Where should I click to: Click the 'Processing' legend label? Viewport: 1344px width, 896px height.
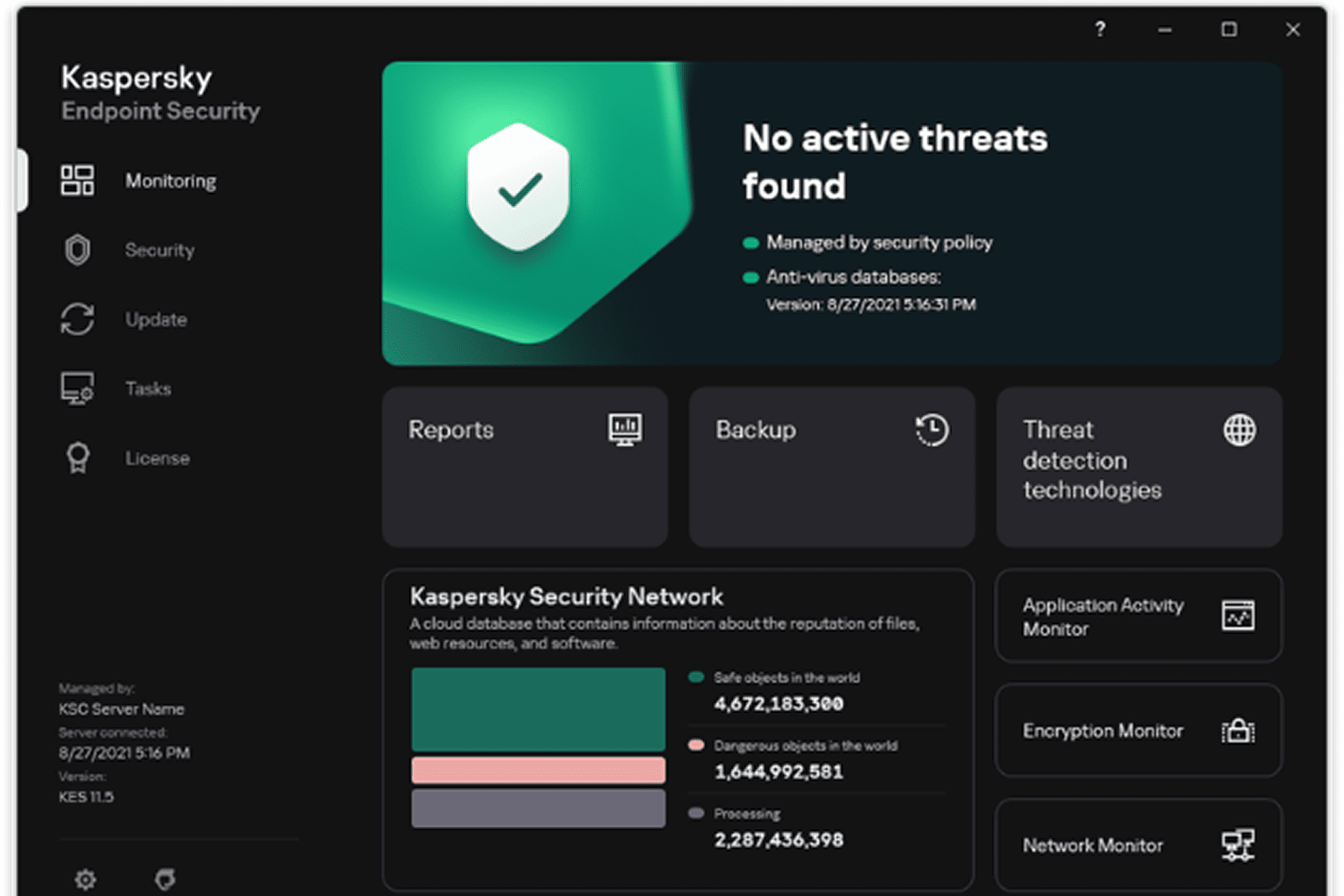[747, 814]
